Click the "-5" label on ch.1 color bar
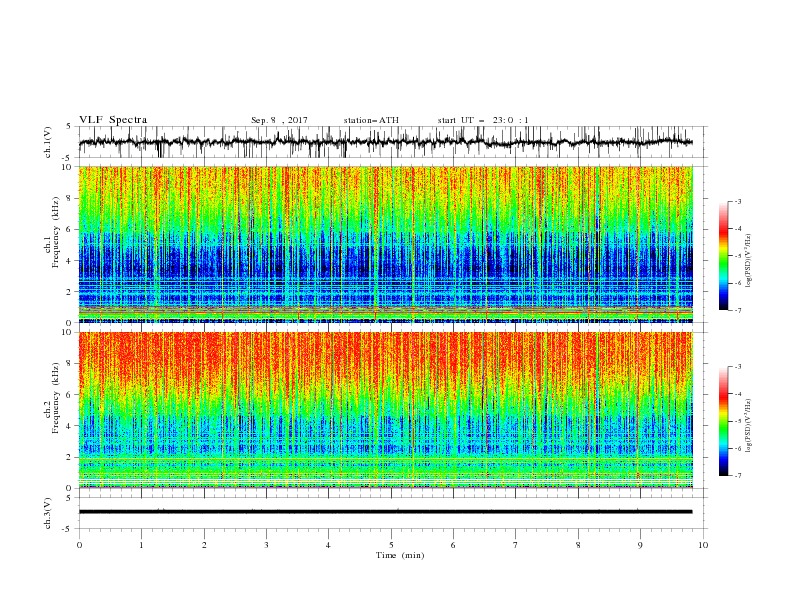The image size is (792, 612). [x=737, y=256]
